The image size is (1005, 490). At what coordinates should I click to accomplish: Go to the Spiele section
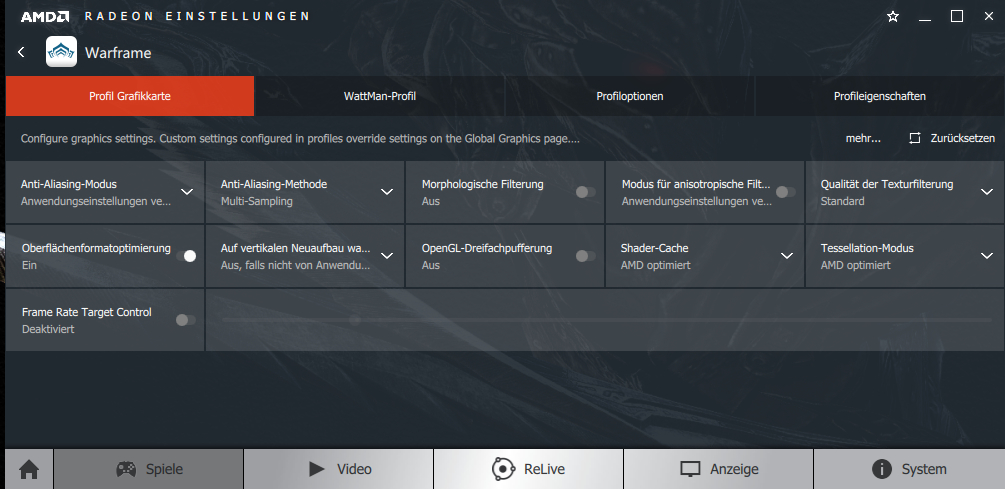[x=149, y=469]
